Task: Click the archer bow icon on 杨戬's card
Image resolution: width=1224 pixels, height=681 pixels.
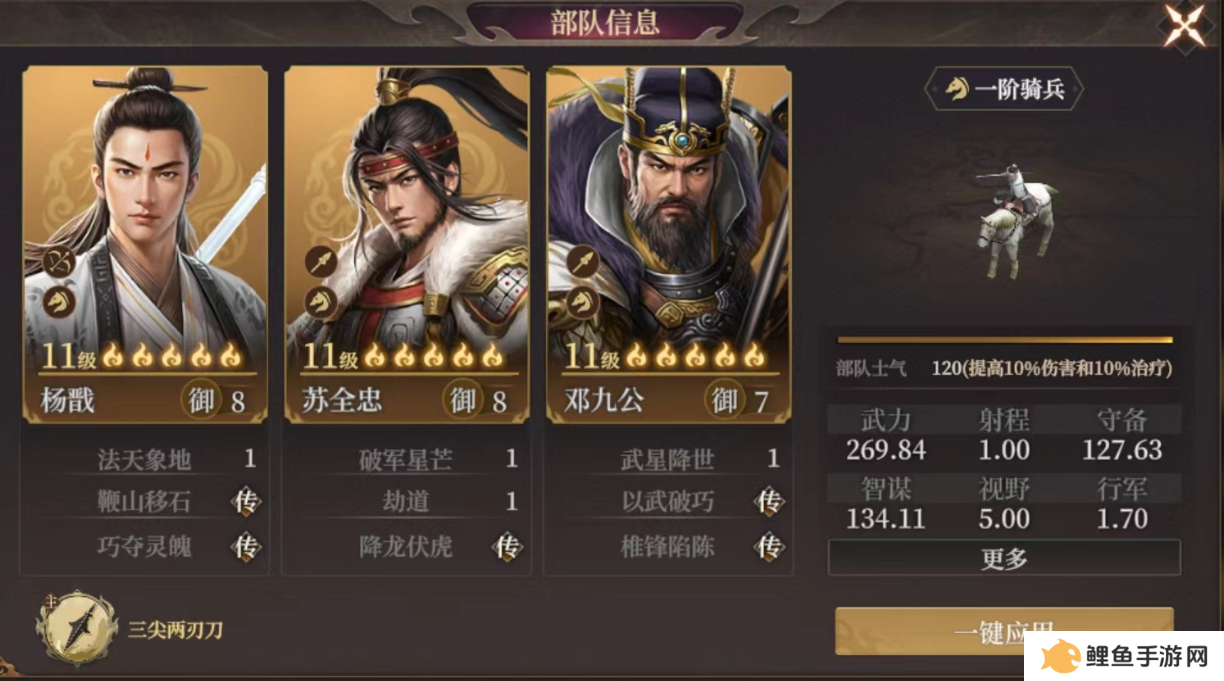Action: [x=60, y=264]
